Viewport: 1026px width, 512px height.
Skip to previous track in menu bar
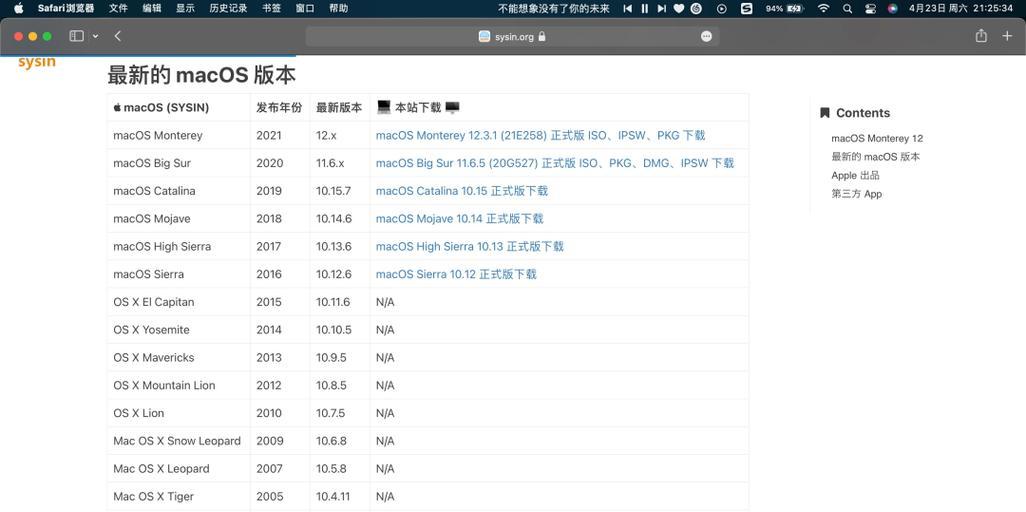(x=628, y=9)
